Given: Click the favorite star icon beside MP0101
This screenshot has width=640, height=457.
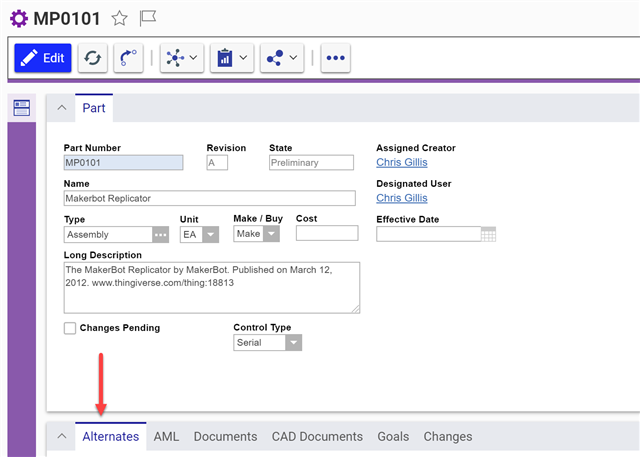Looking at the screenshot, I should pos(119,18).
